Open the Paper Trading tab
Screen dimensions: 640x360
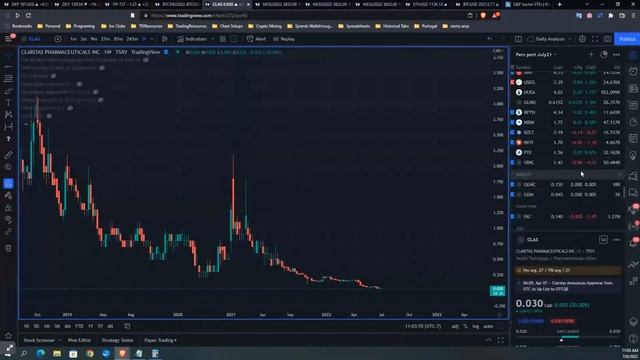[160, 340]
